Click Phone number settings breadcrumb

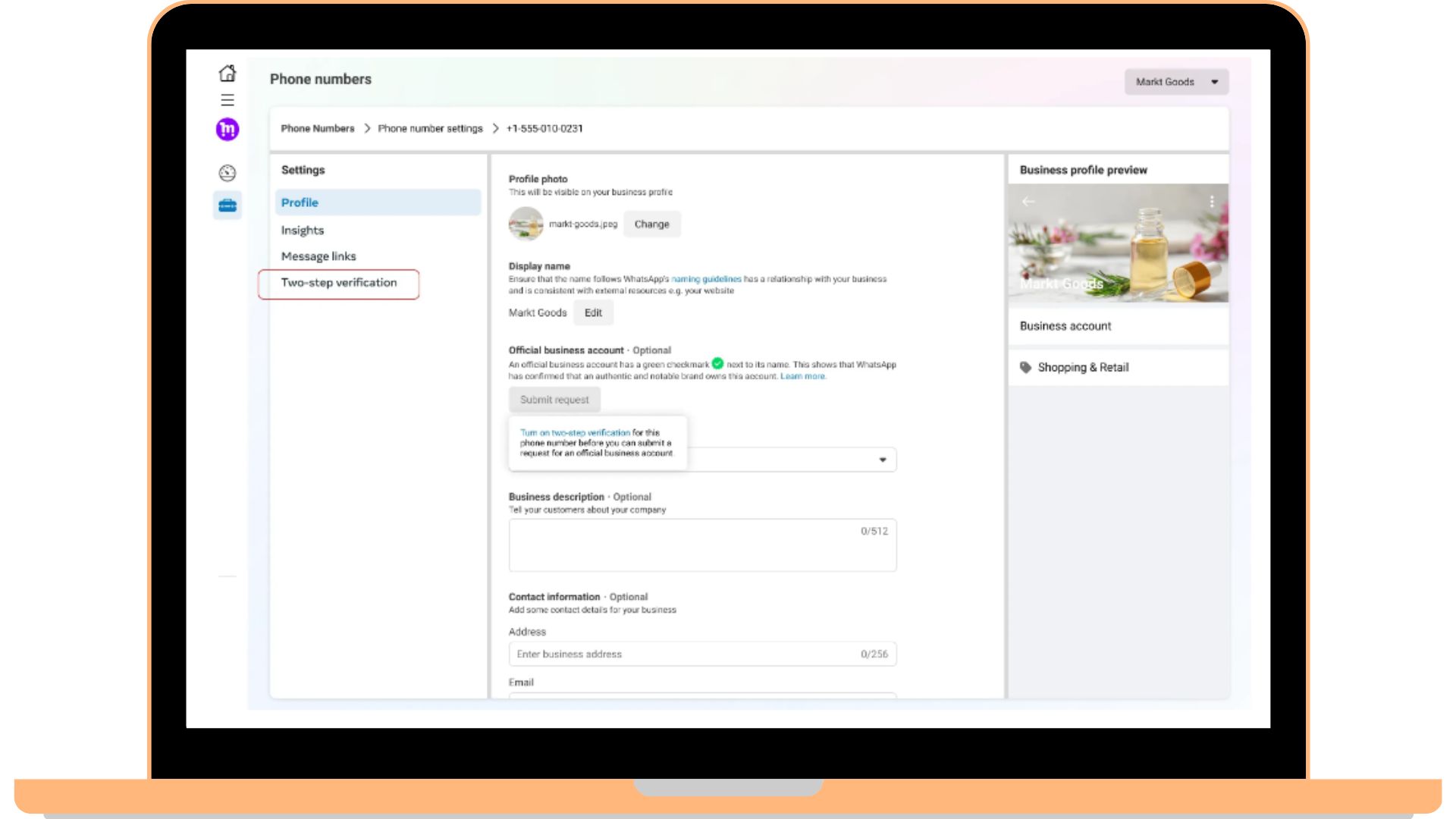coord(430,128)
